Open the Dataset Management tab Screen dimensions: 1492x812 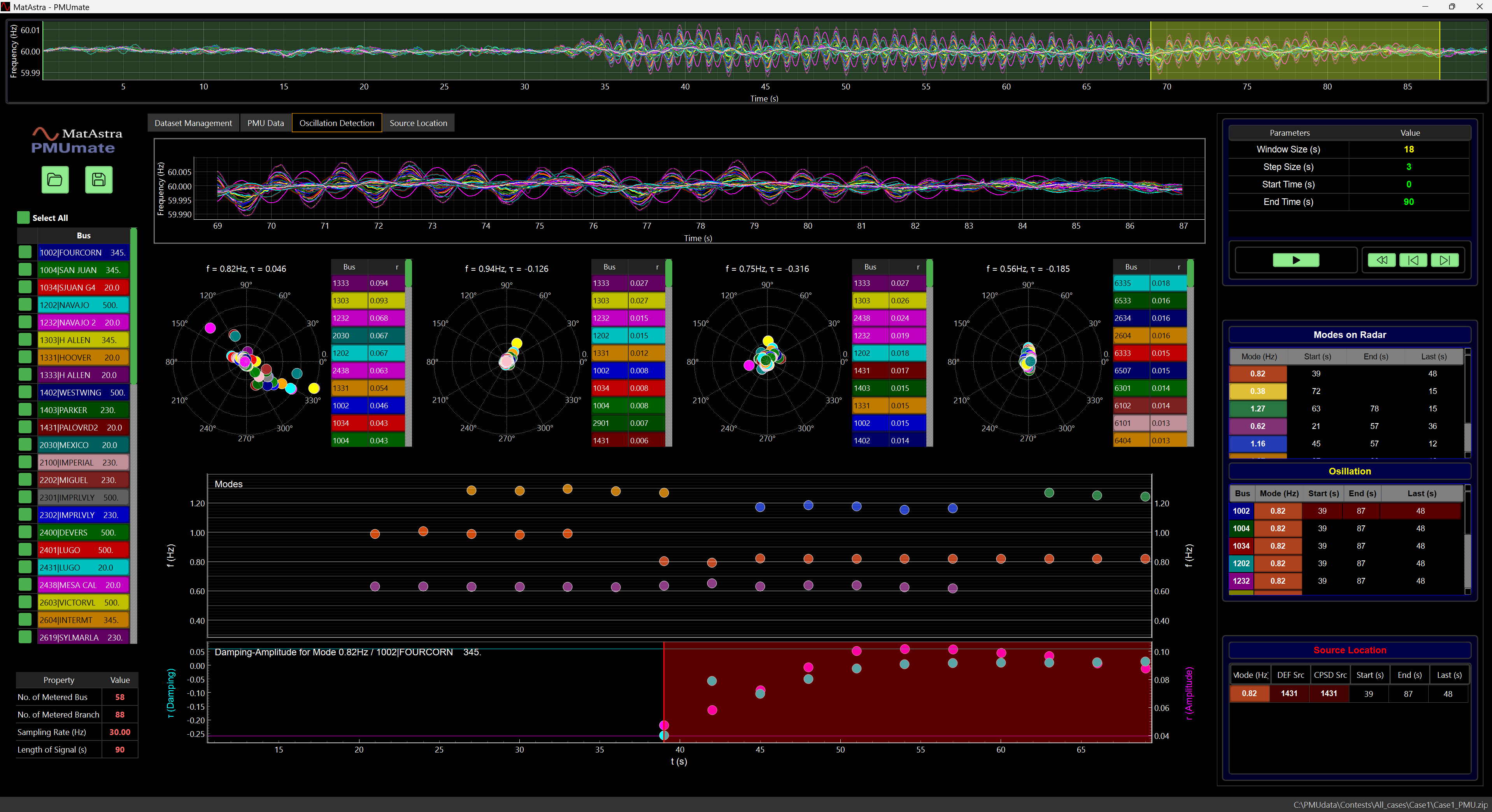[193, 123]
